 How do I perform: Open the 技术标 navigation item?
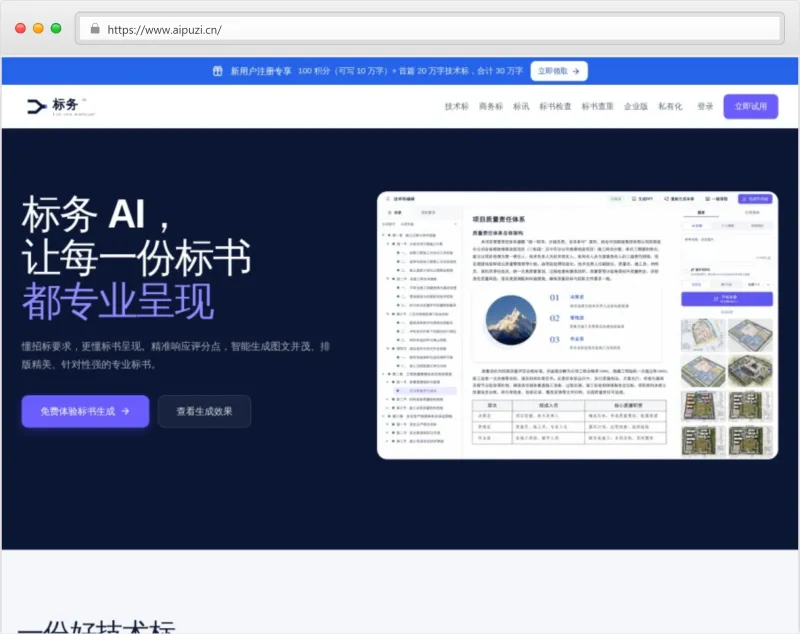point(456,106)
